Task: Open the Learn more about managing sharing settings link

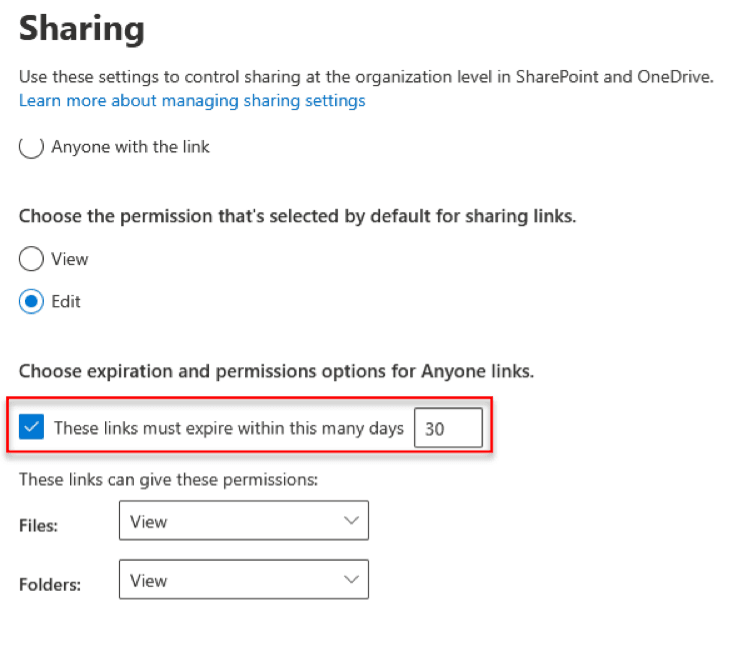Action: (192, 101)
